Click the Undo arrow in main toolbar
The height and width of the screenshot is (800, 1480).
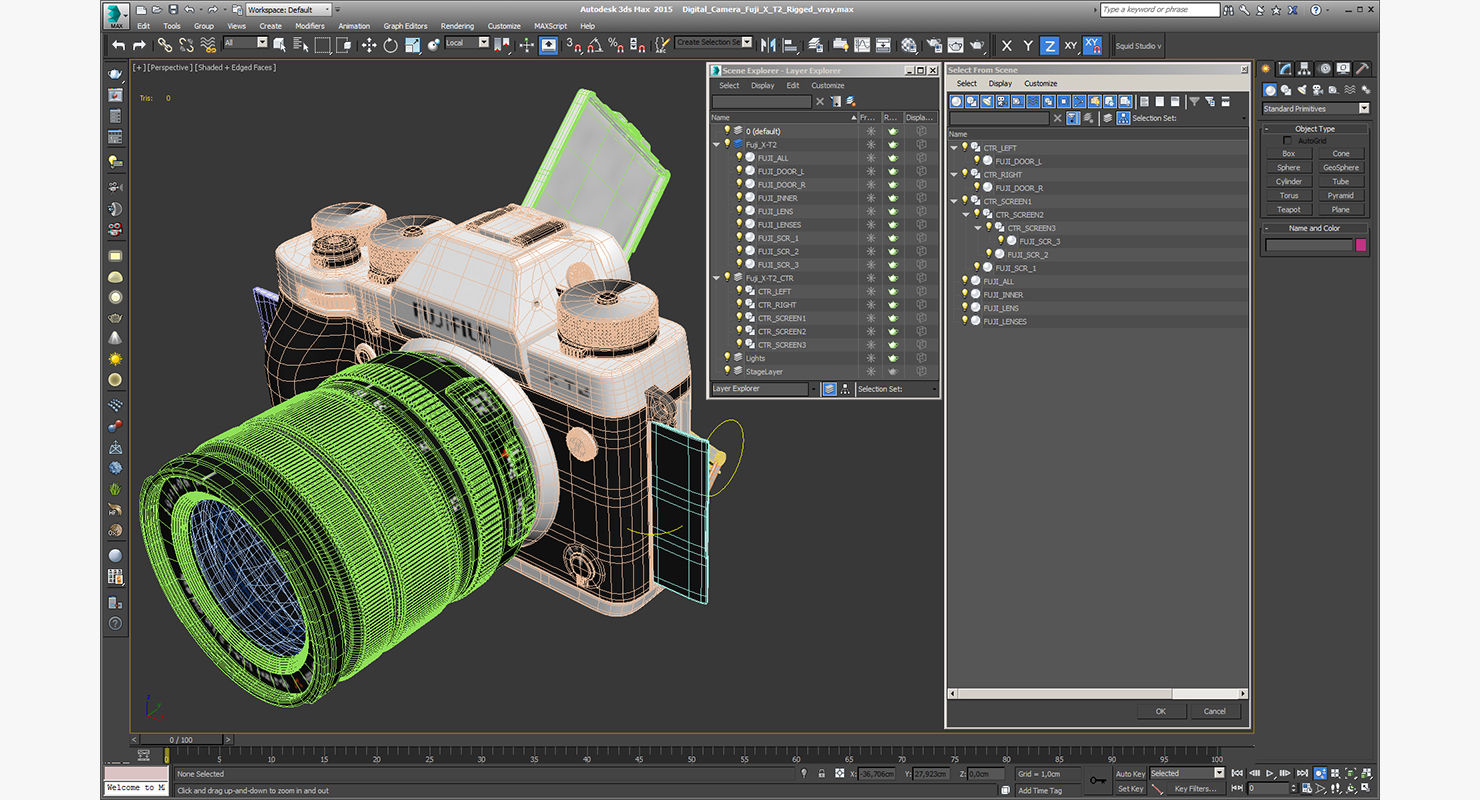point(118,45)
